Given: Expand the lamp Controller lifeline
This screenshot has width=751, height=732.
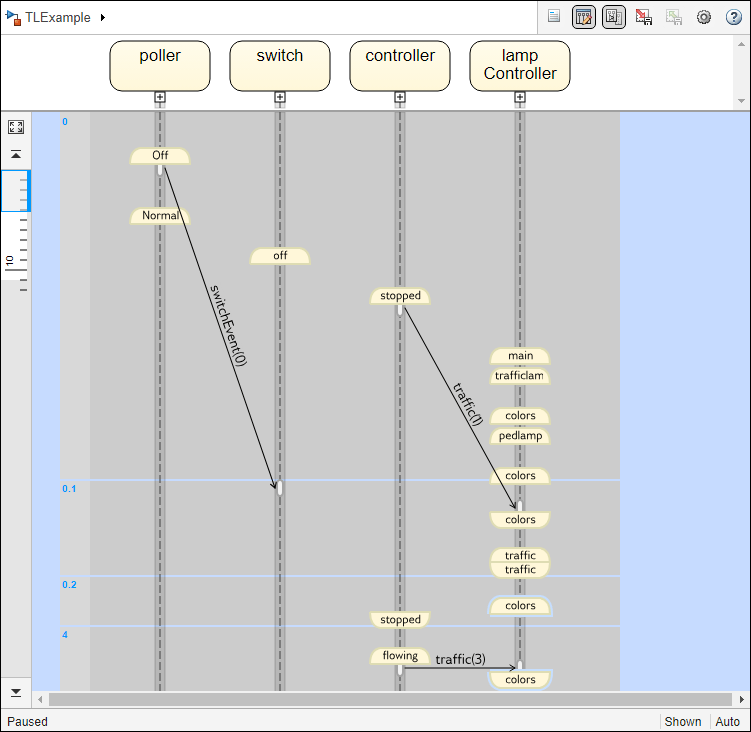Looking at the screenshot, I should 520,97.
